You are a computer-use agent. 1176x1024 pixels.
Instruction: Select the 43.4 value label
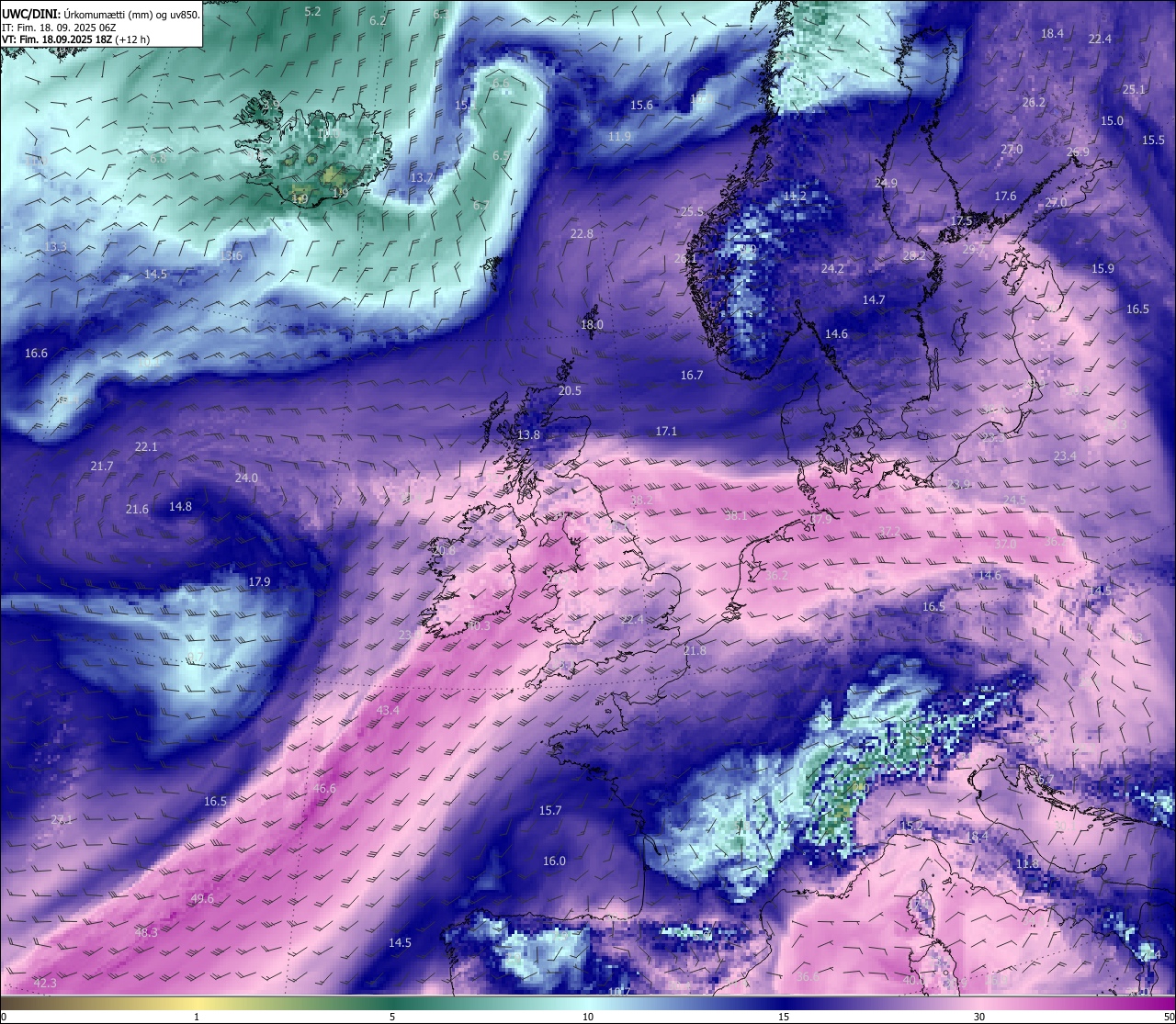point(388,711)
